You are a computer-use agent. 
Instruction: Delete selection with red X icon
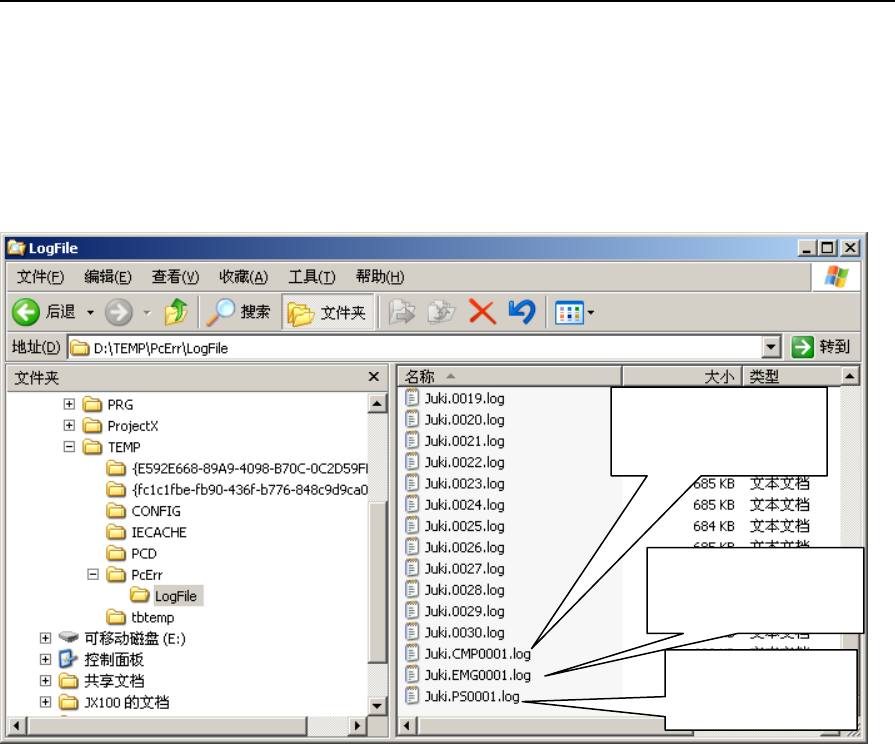click(482, 312)
